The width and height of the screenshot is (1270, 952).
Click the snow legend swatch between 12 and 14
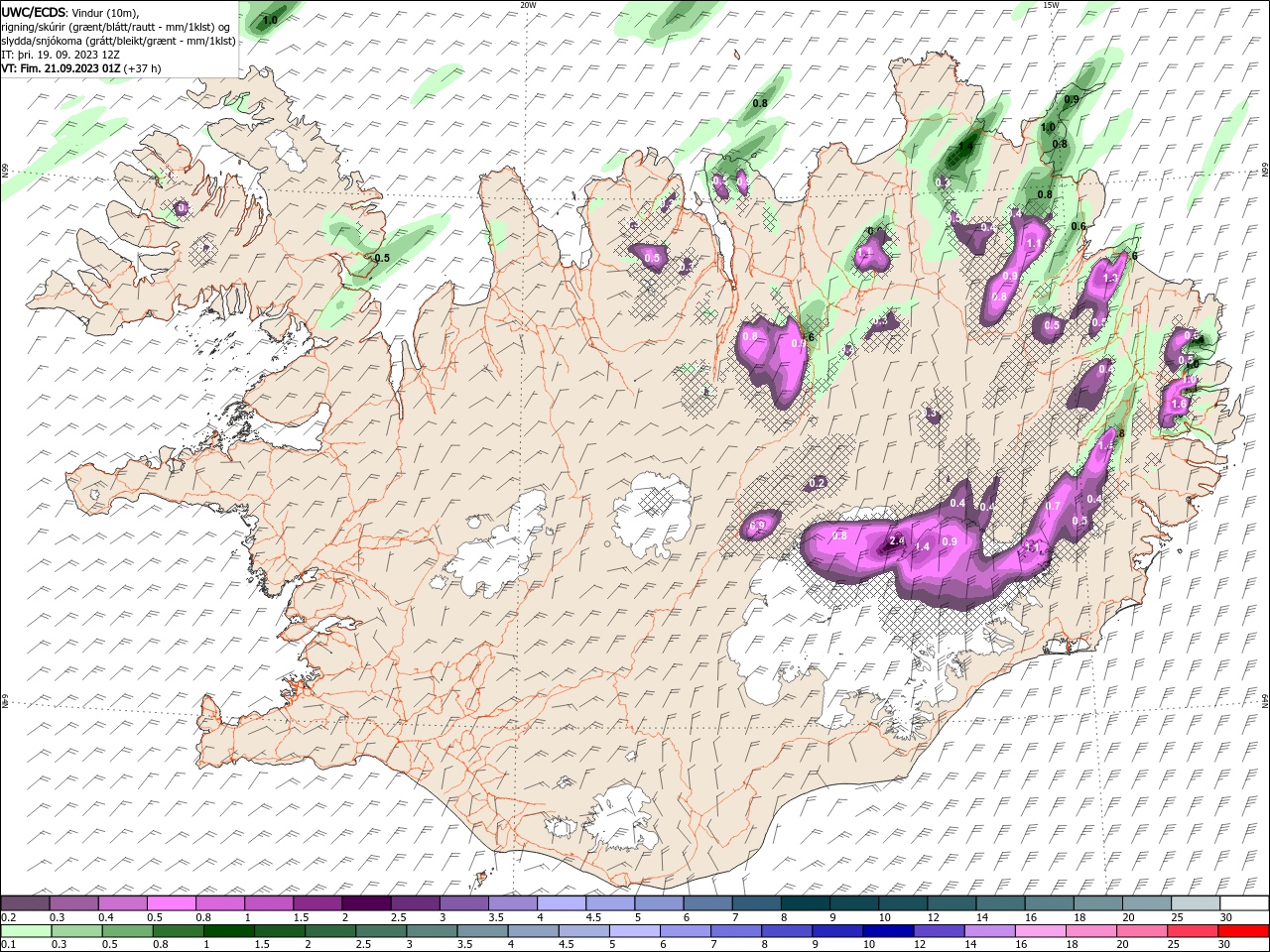click(950, 903)
